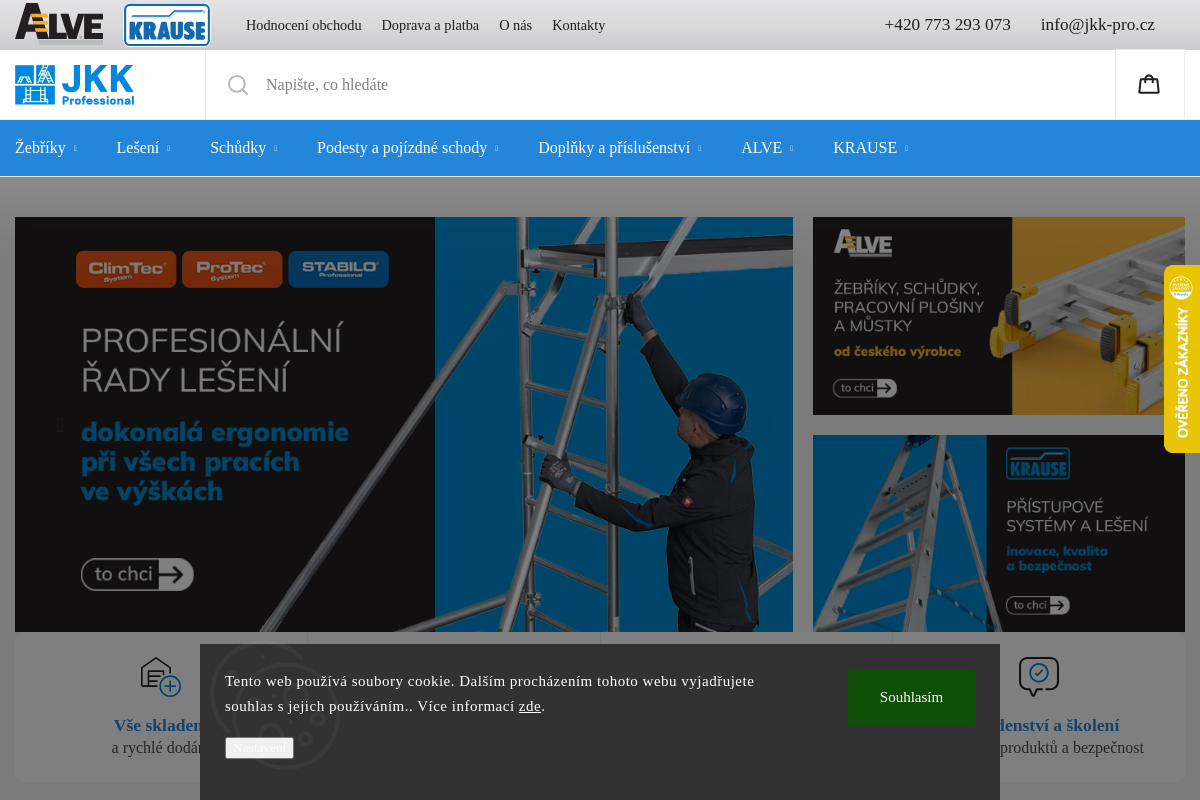Viewport: 1200px width, 800px height.
Task: Follow the 'zde' cookie info link
Action: (x=530, y=706)
